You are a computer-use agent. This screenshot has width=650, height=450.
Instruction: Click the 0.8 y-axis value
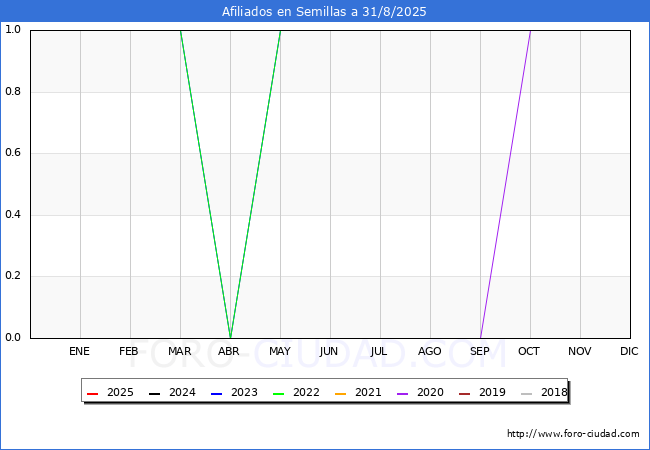[x=13, y=91]
